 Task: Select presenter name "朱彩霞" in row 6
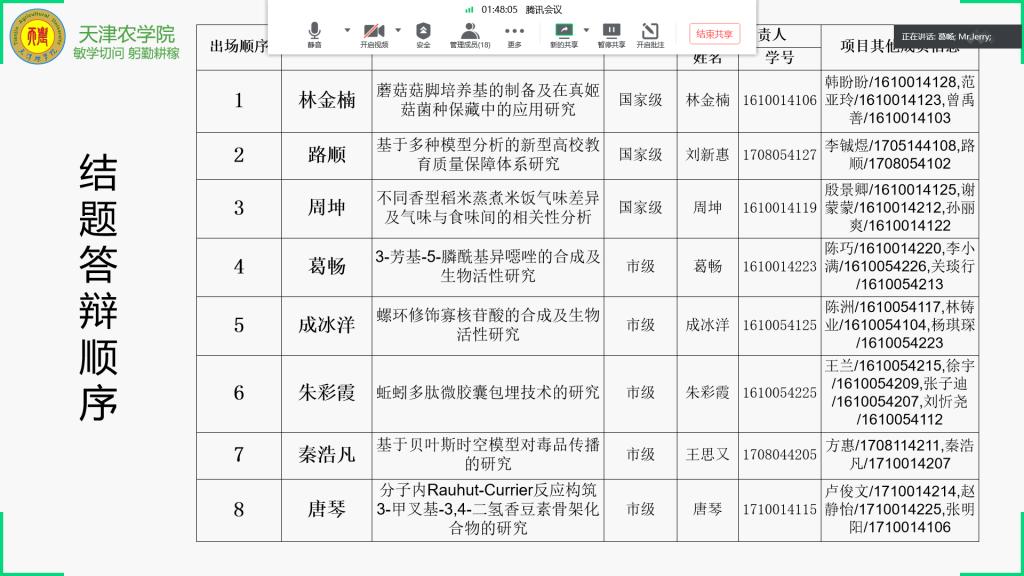[327, 392]
